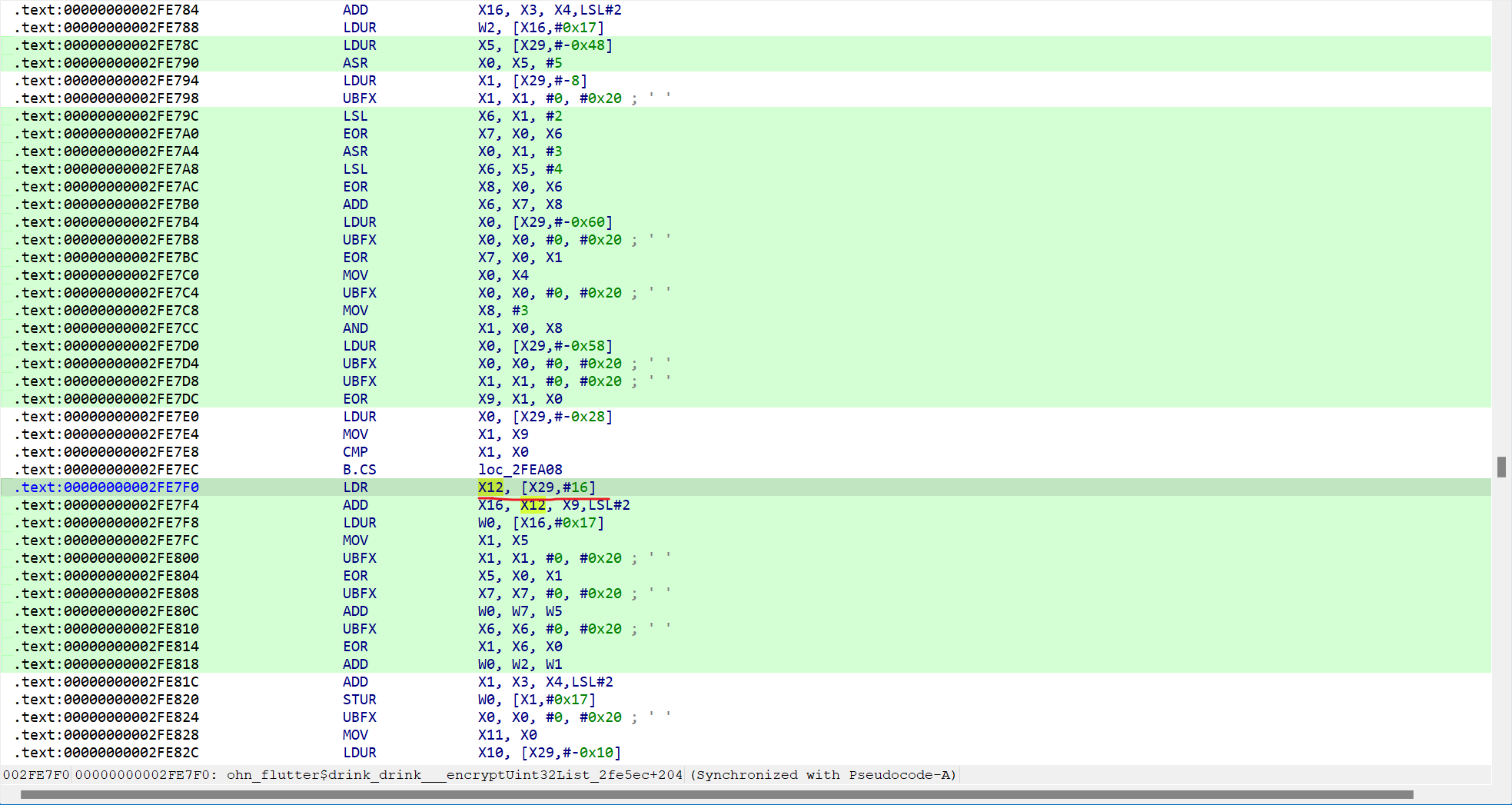Select address .text:00000000002FE7F0
1512x805 pixels.
pos(107,487)
